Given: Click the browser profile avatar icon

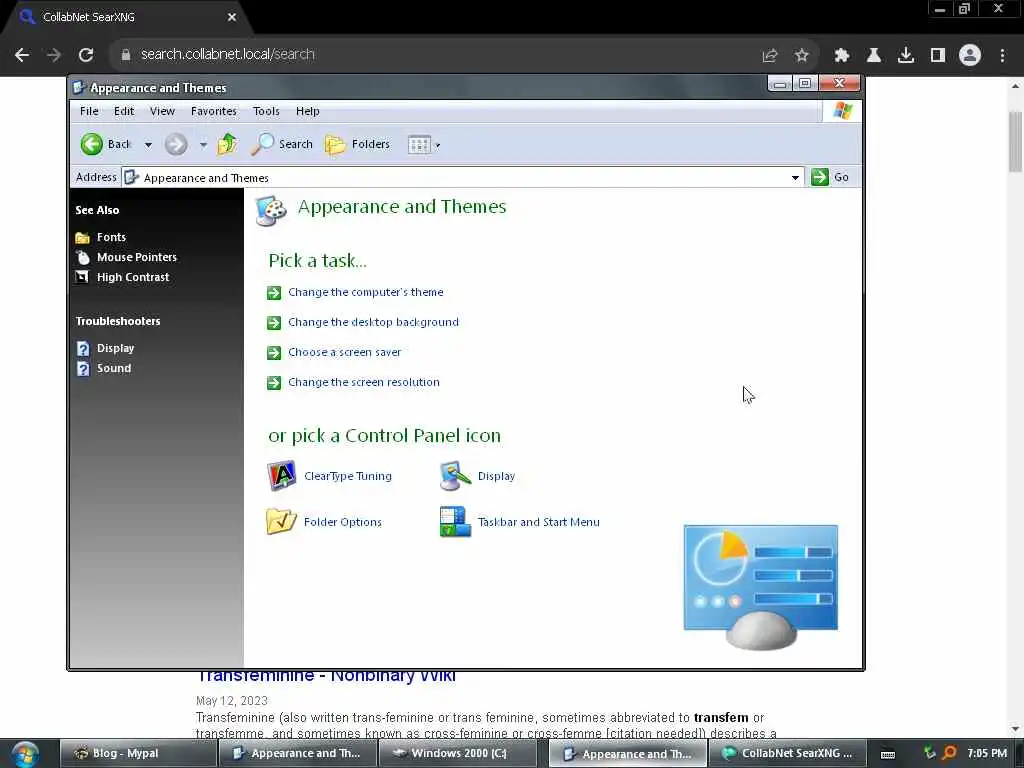Looking at the screenshot, I should tap(970, 55).
